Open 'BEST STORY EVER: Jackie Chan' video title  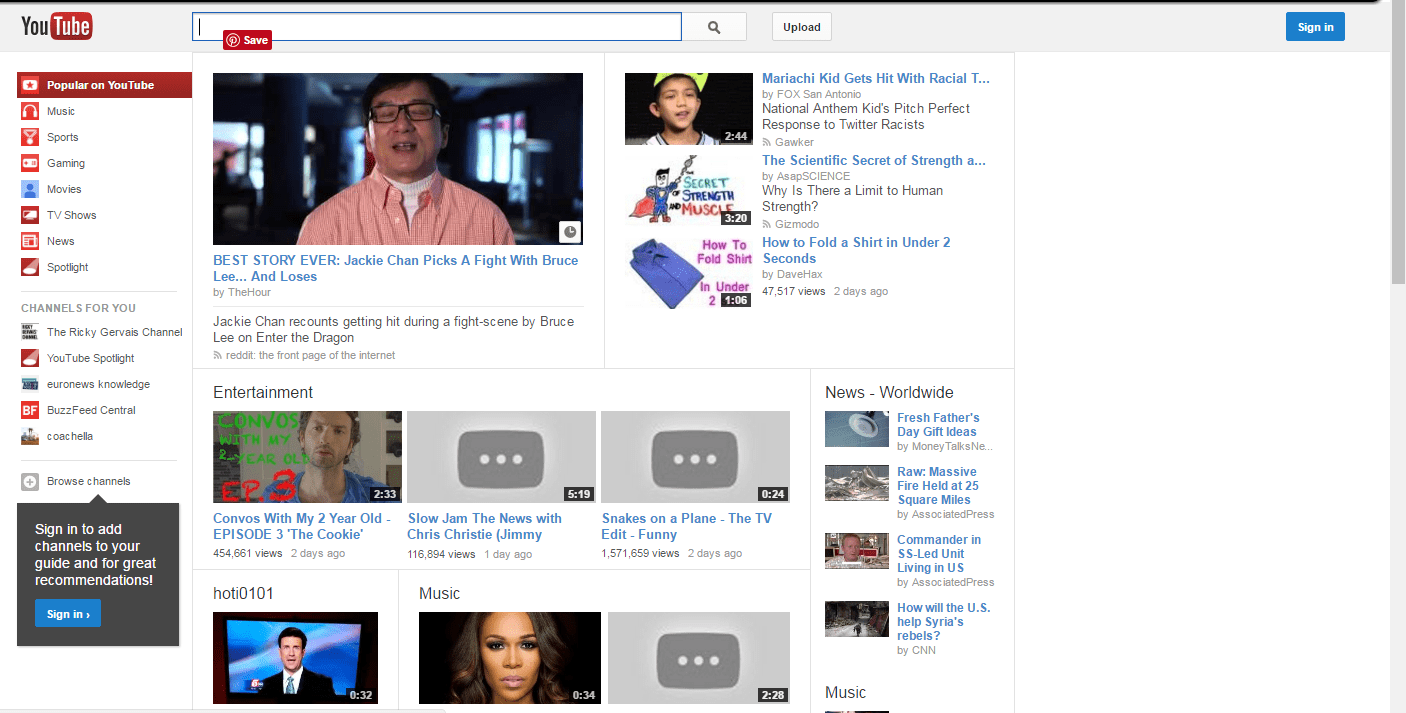395,268
